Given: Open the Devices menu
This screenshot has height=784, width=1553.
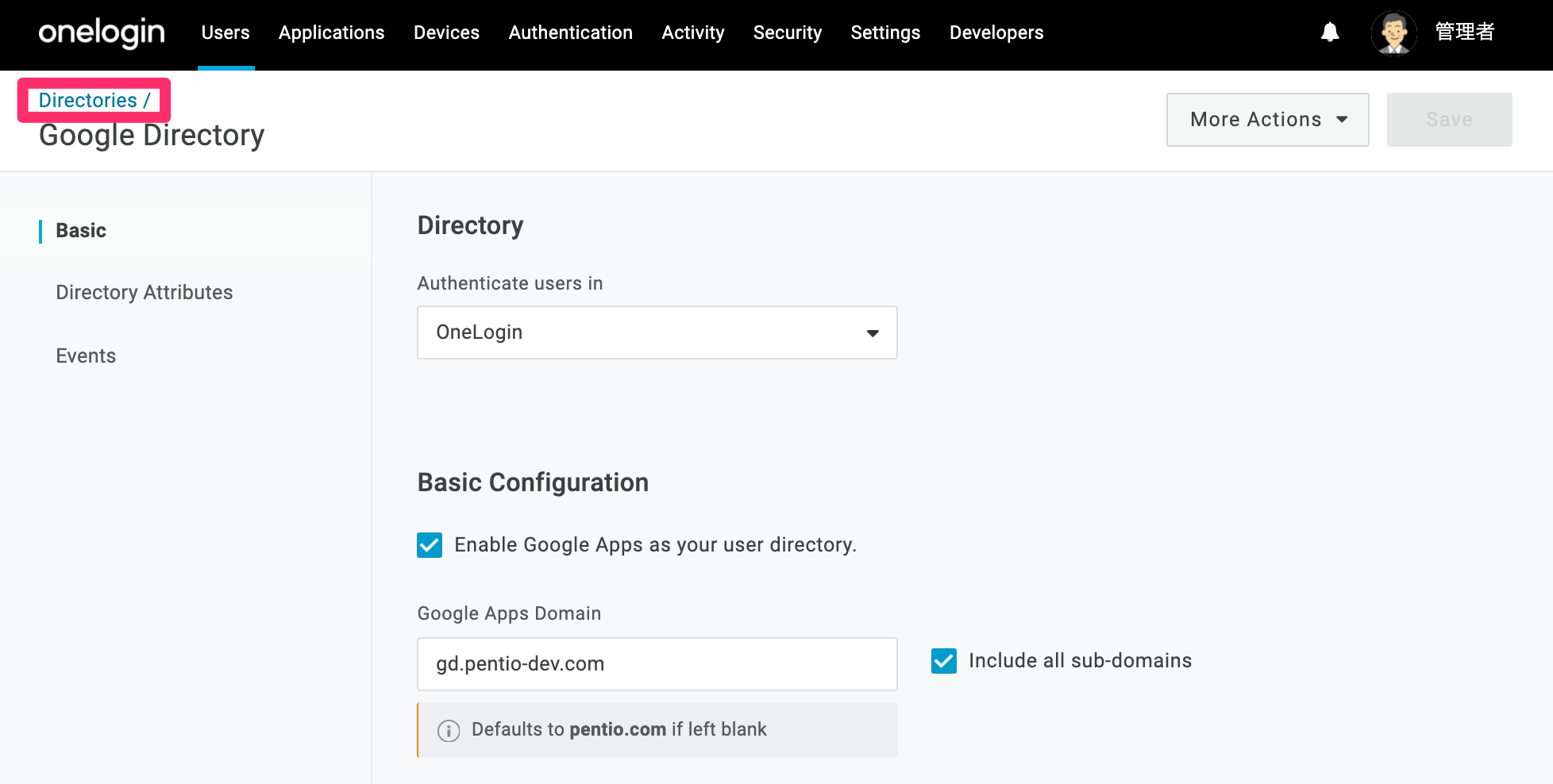Looking at the screenshot, I should tap(446, 33).
